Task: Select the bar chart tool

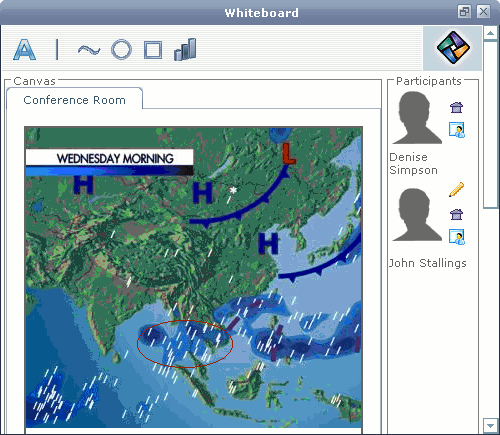Action: 185,49
